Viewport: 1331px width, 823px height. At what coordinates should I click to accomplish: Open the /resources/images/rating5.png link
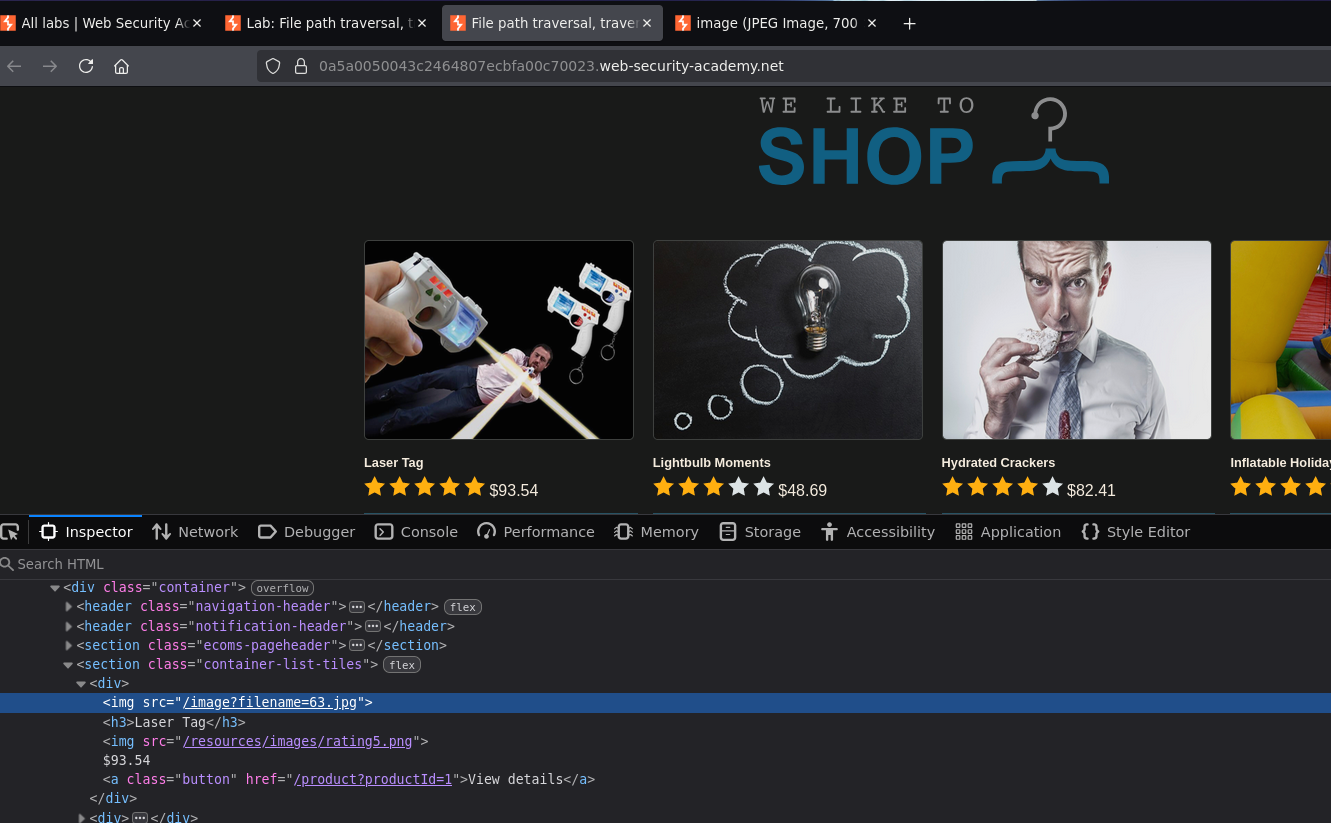[298, 741]
